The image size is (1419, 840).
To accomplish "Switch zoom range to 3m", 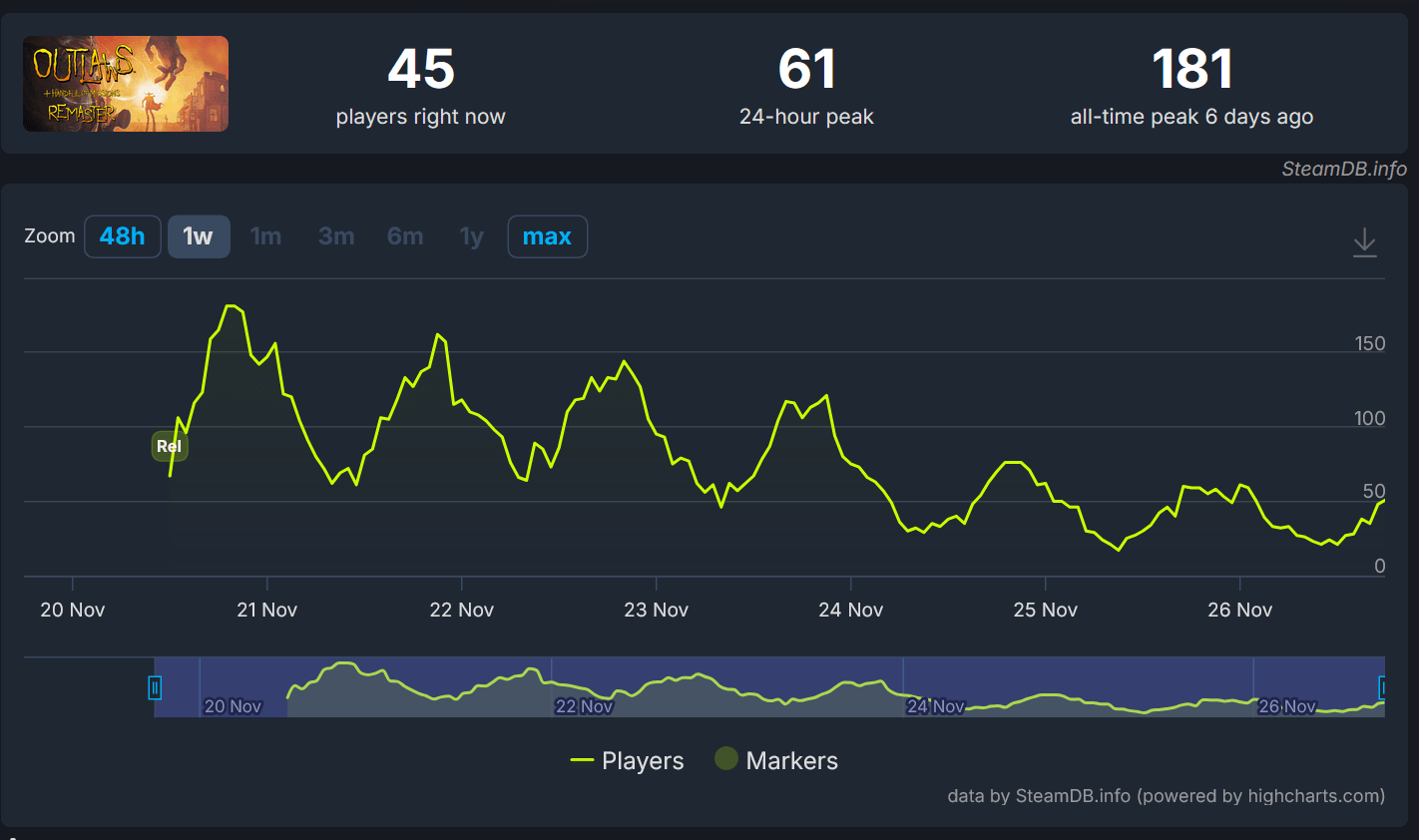I will 336,236.
